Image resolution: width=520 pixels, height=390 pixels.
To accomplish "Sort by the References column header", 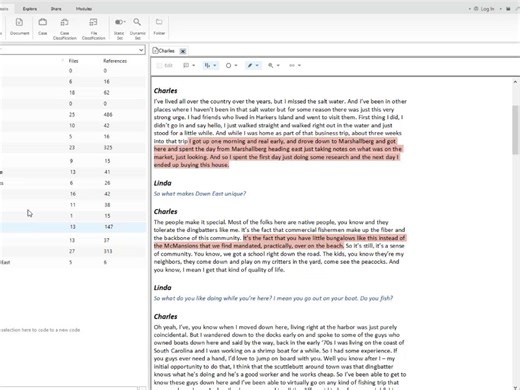I will [x=115, y=61].
